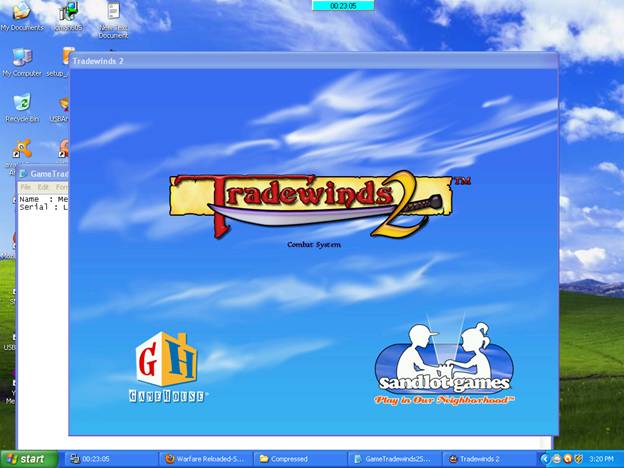Open the avast antivirus desktop shortcut

point(21,148)
